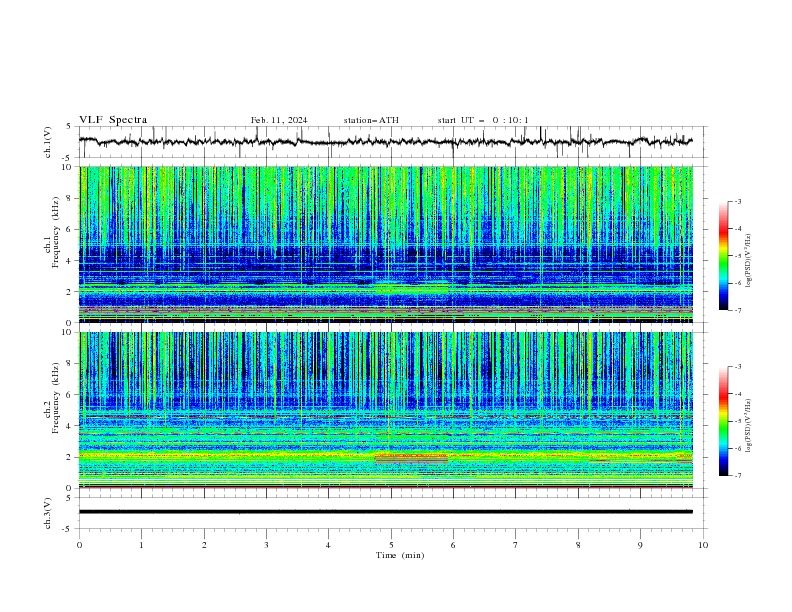Click the "VLF Spectra" plot title
This screenshot has width=792, height=612.
click(113, 120)
